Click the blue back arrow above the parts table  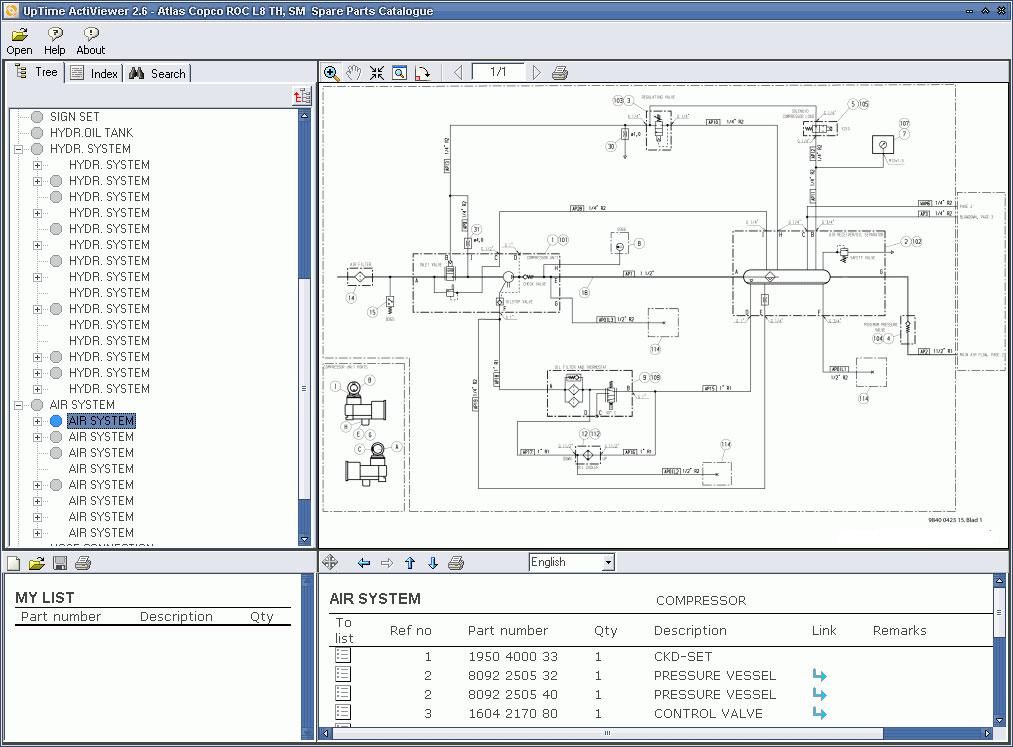364,563
